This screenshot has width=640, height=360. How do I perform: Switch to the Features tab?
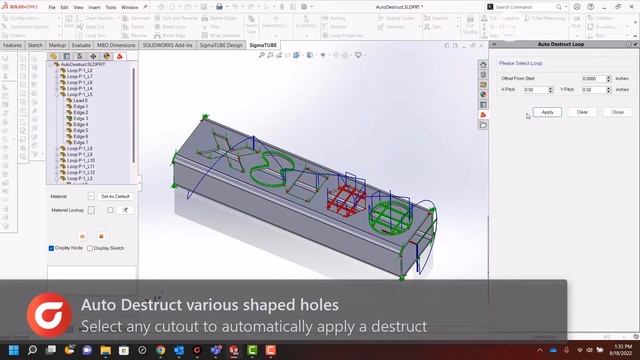12,45
